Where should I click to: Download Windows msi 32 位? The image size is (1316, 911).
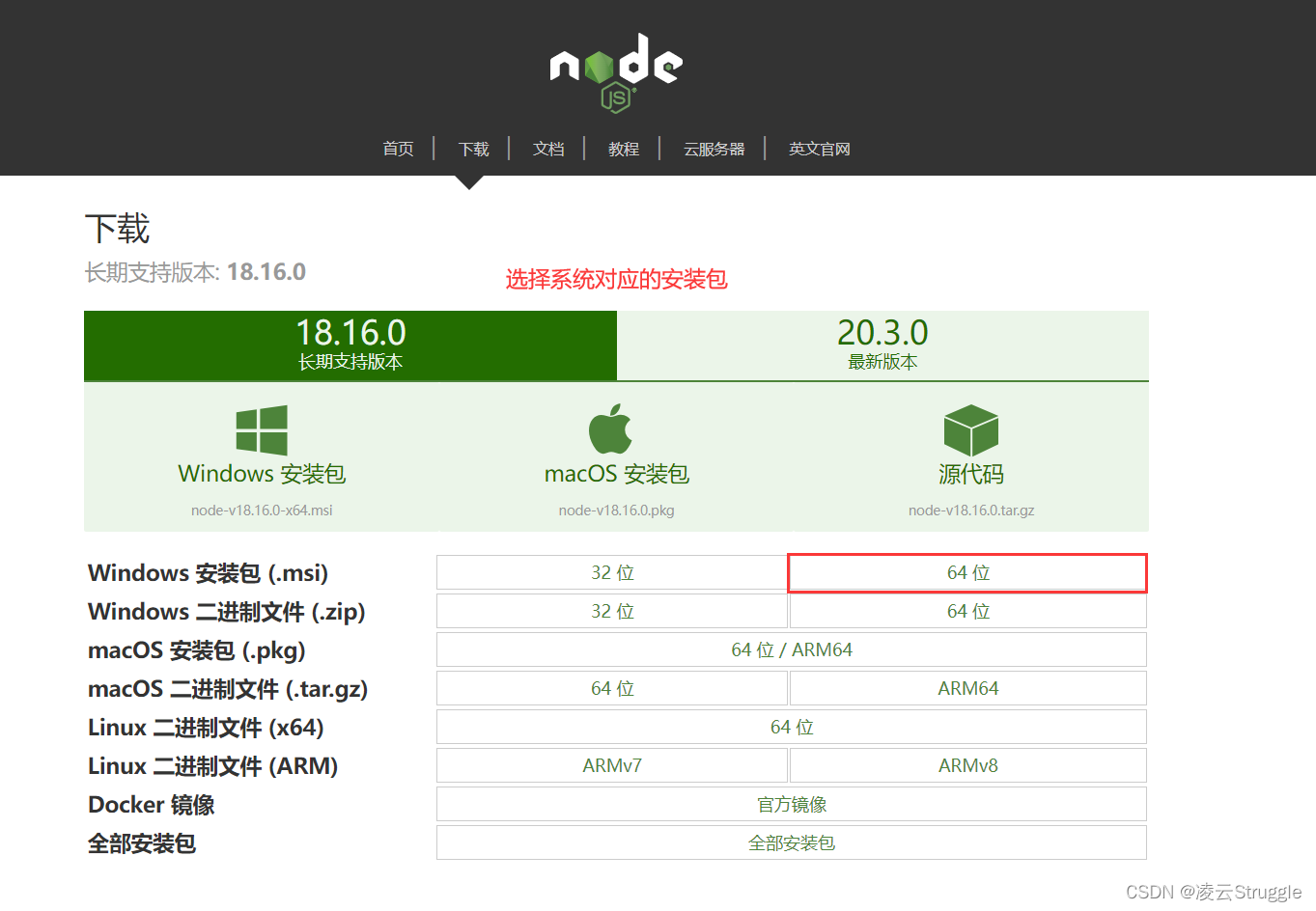[x=612, y=572]
